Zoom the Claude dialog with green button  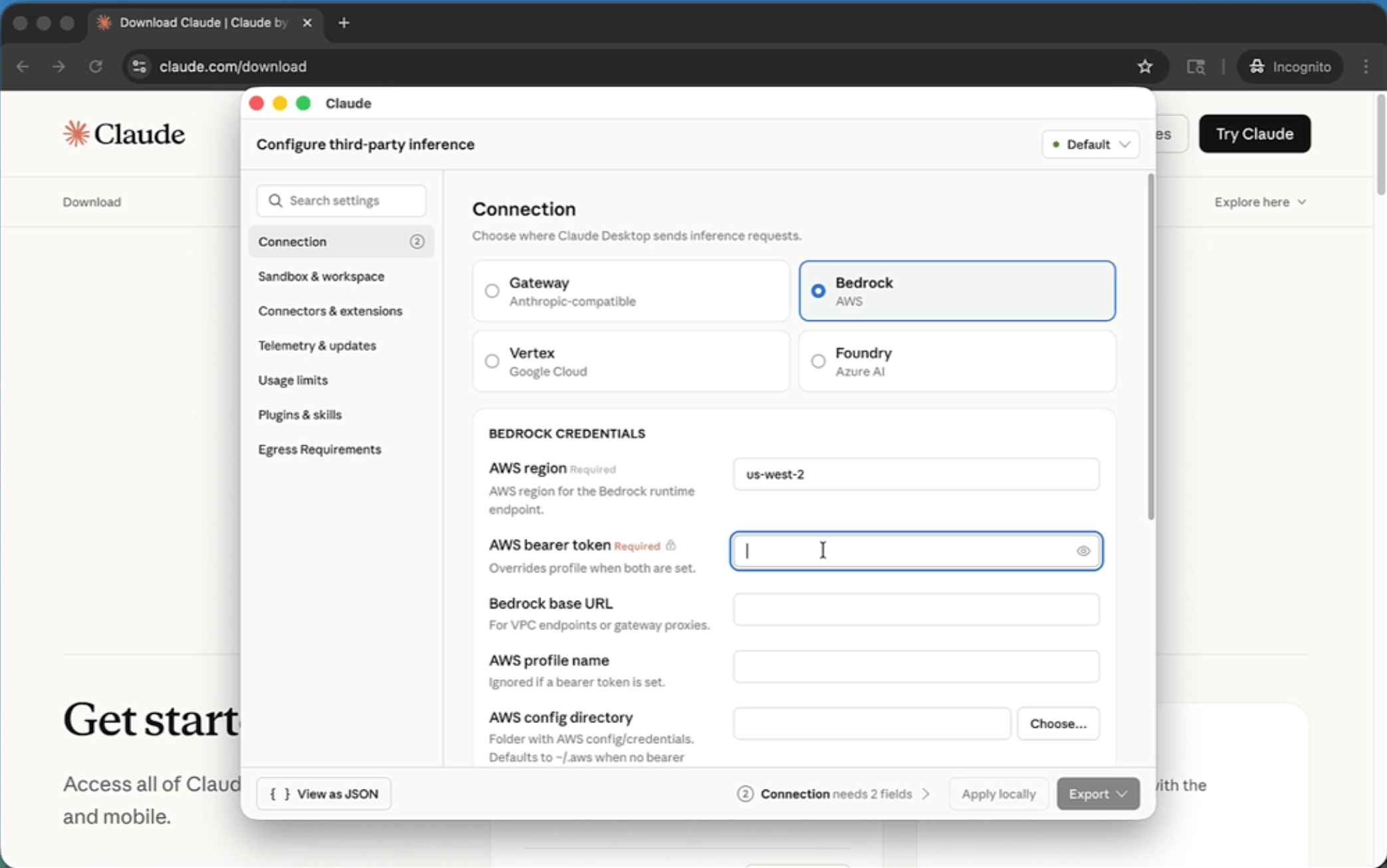[x=303, y=103]
